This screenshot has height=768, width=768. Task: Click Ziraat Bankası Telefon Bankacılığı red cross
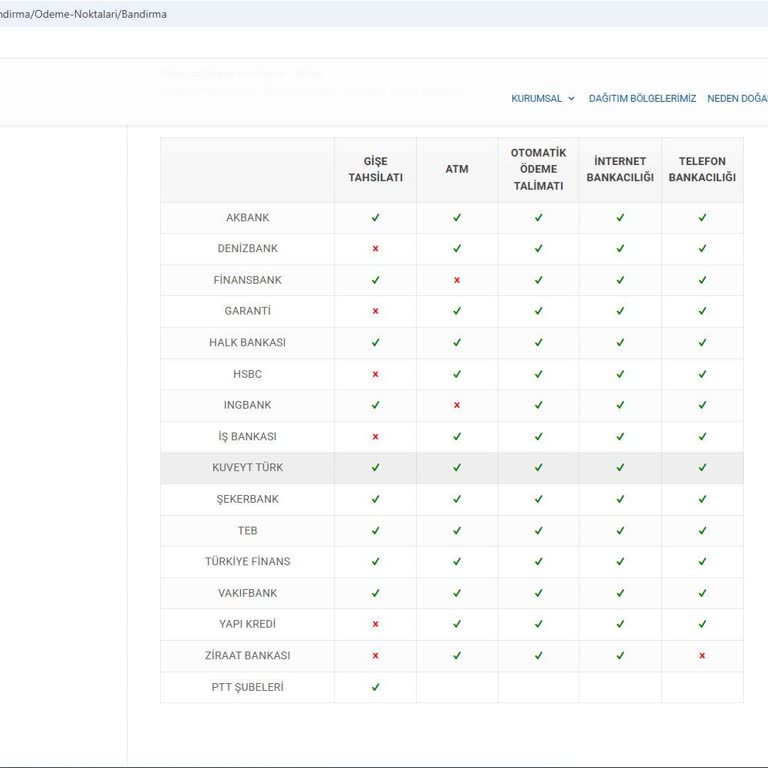click(702, 656)
